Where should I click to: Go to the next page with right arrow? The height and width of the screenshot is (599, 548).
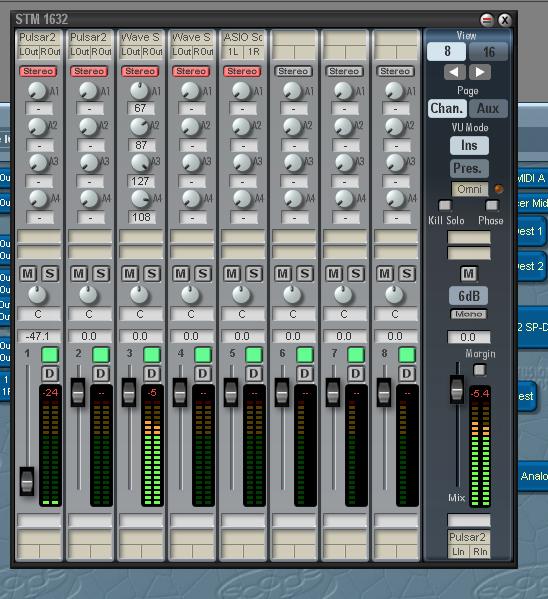click(480, 72)
